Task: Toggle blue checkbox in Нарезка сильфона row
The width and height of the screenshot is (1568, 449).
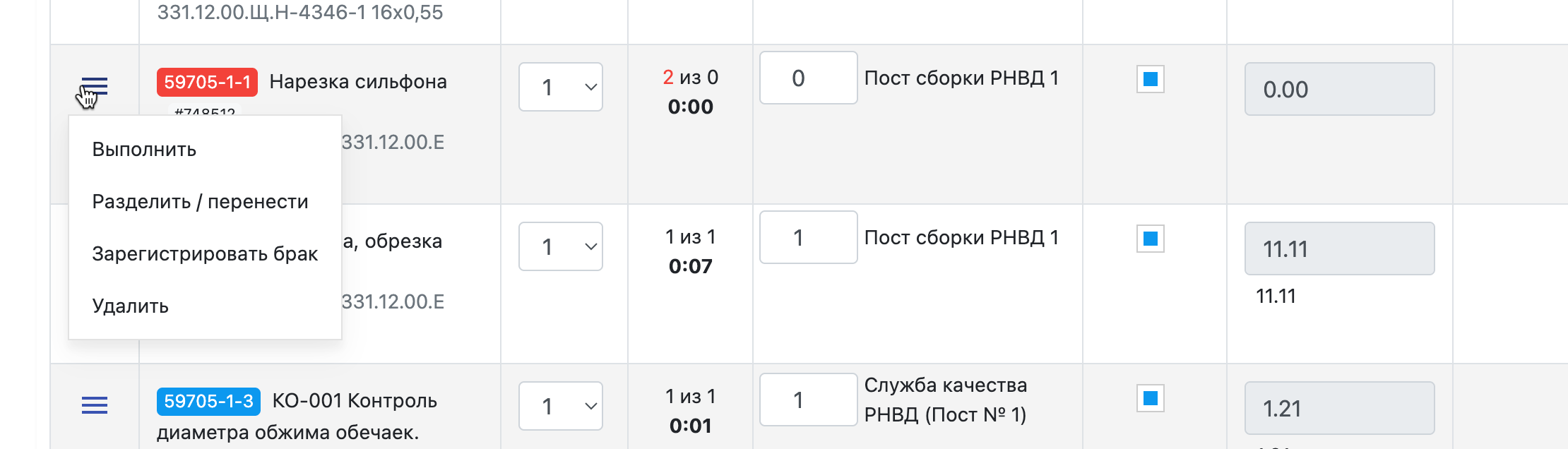Action: 1150,79
